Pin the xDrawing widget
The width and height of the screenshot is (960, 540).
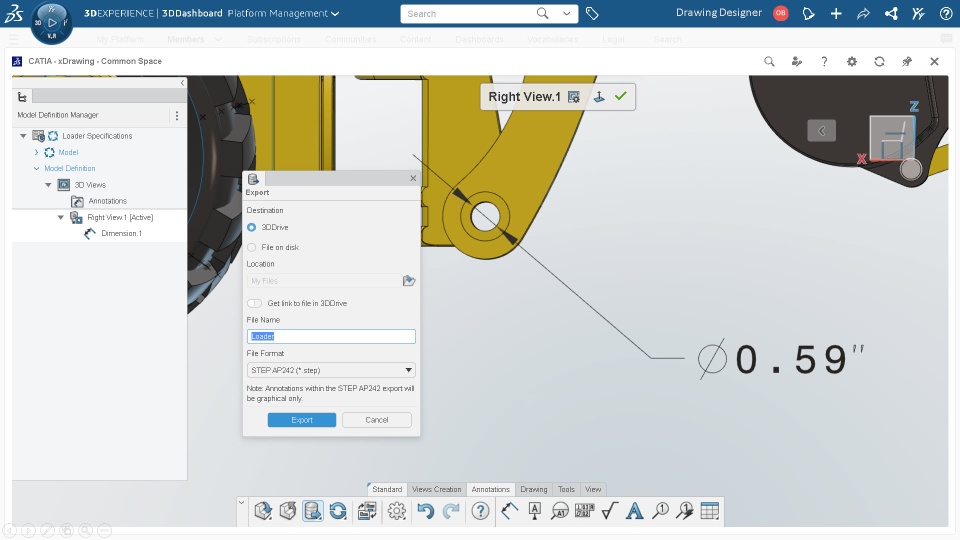pos(907,61)
